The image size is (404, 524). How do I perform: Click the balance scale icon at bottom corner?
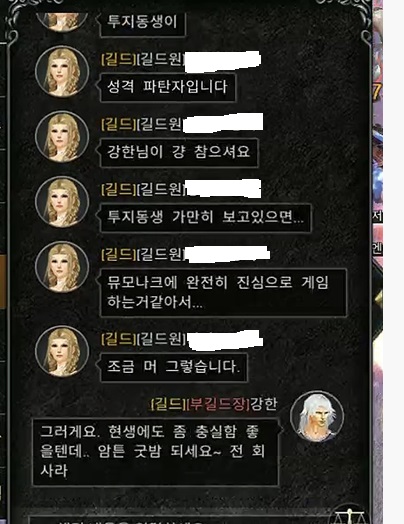(x=349, y=515)
